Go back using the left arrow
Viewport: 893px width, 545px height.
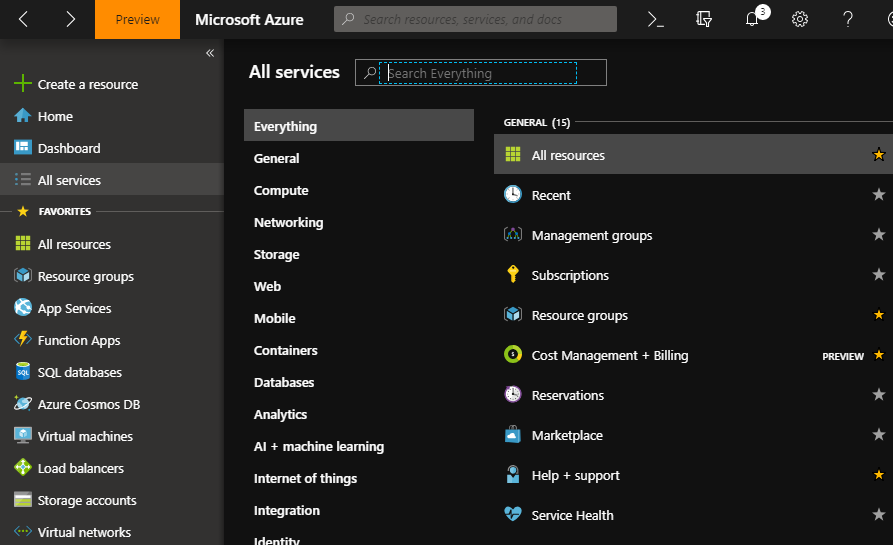point(24,19)
